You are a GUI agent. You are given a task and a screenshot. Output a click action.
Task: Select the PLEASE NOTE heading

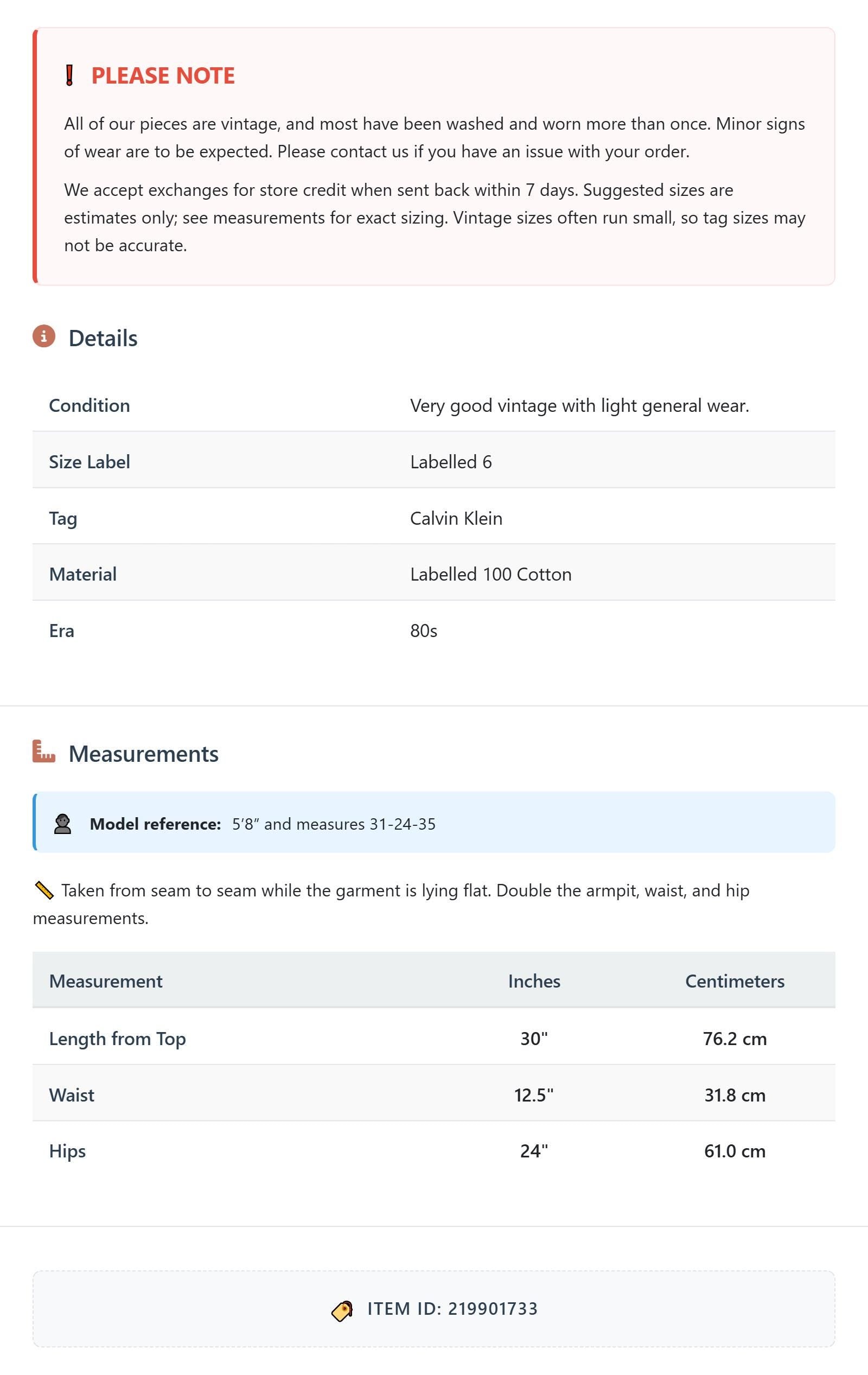coord(163,75)
